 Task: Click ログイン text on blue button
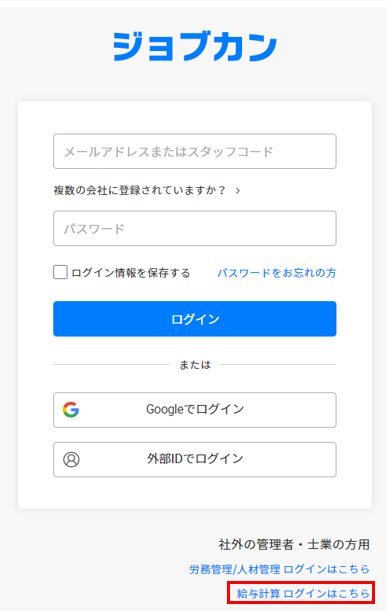coord(195,319)
